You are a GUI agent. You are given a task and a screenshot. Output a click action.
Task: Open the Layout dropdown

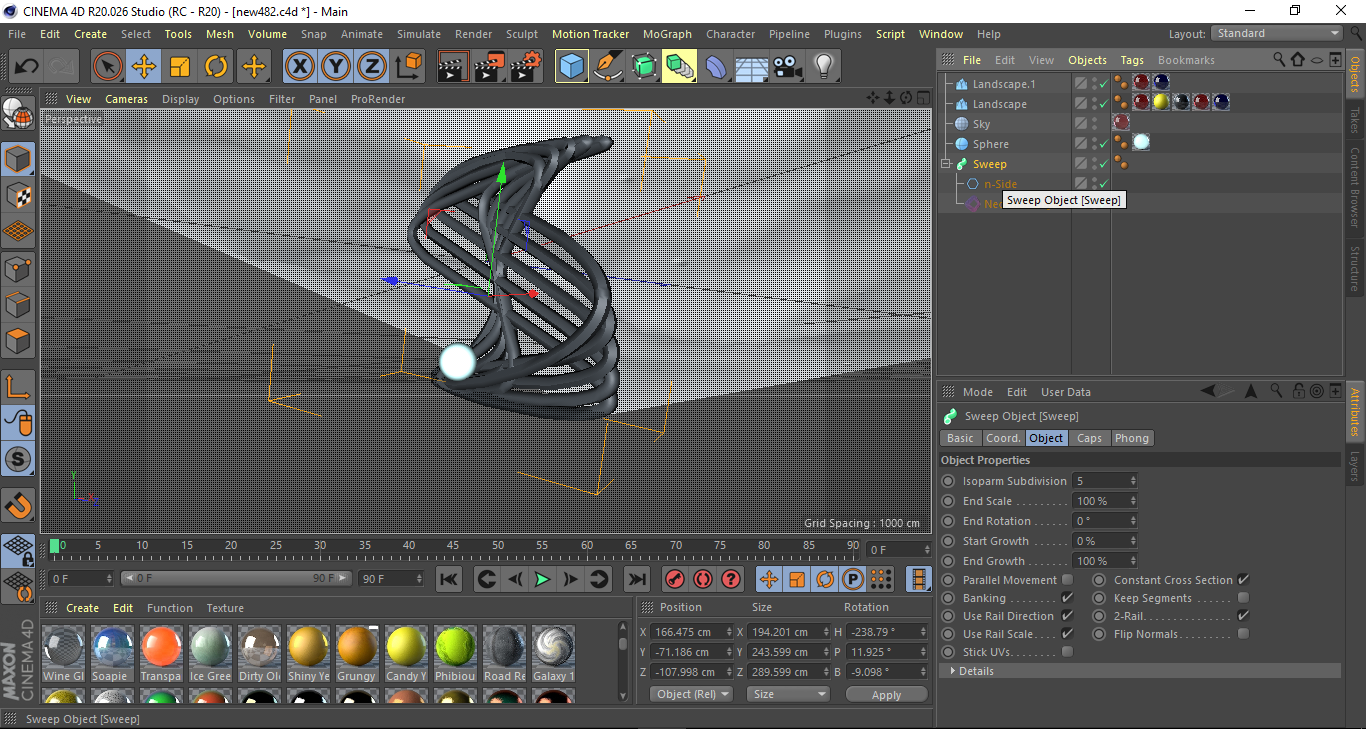point(1277,33)
